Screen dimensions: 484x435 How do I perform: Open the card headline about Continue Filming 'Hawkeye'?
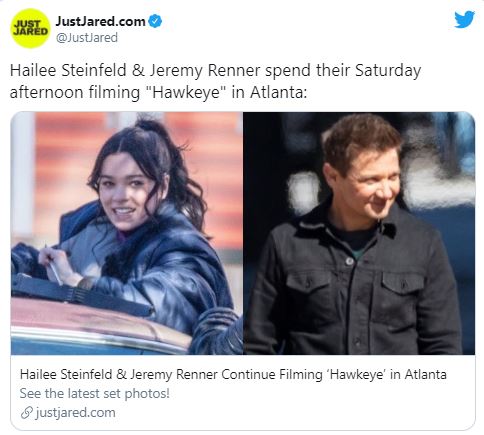(233, 375)
